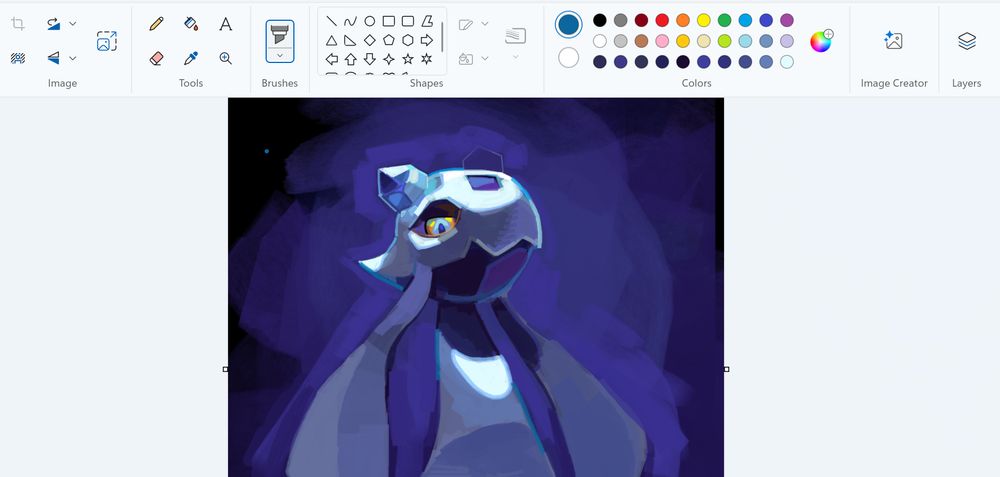Screen dimensions: 1000x477
Task: Click the Shape fill icon
Action: point(466,59)
